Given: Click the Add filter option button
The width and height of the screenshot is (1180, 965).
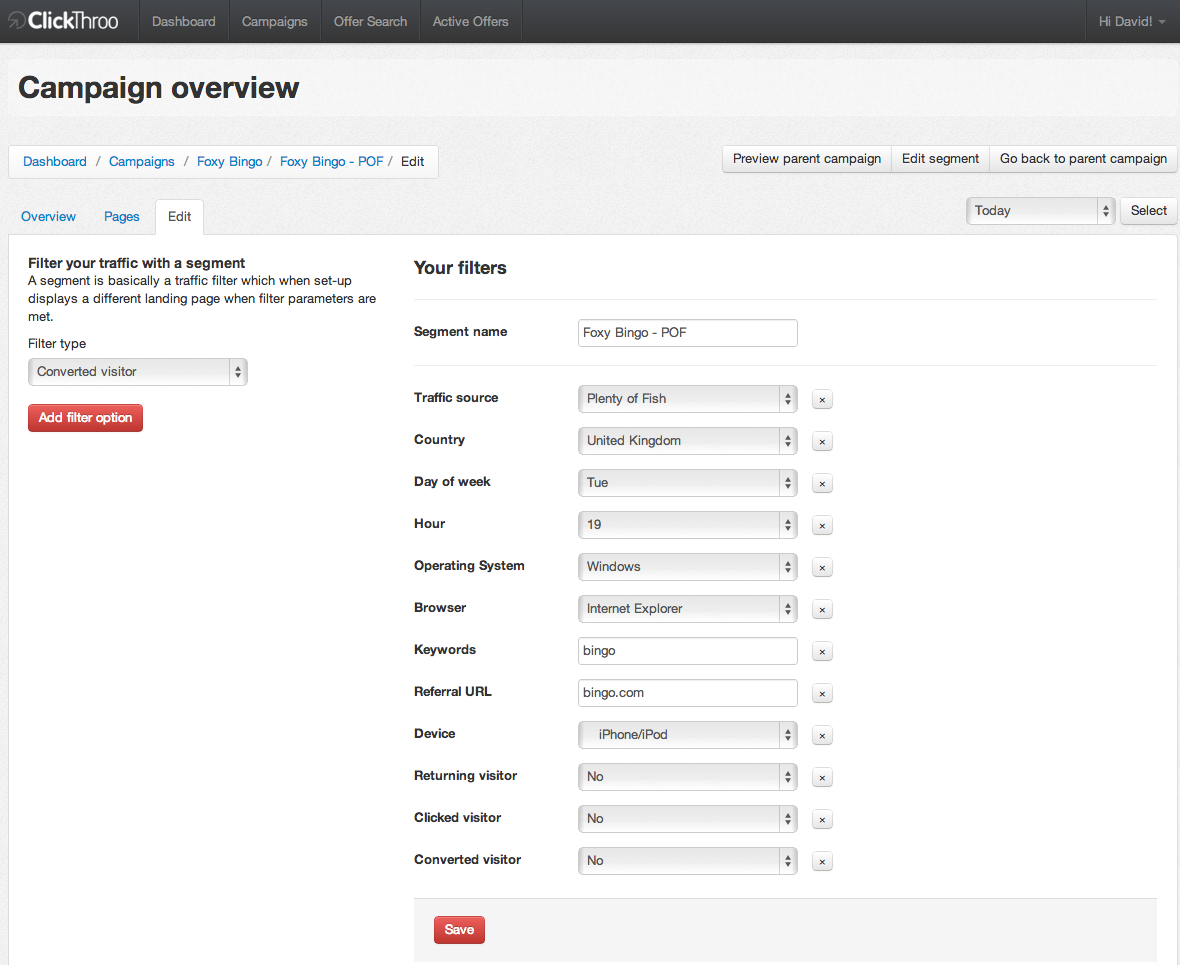Looking at the screenshot, I should tap(86, 418).
